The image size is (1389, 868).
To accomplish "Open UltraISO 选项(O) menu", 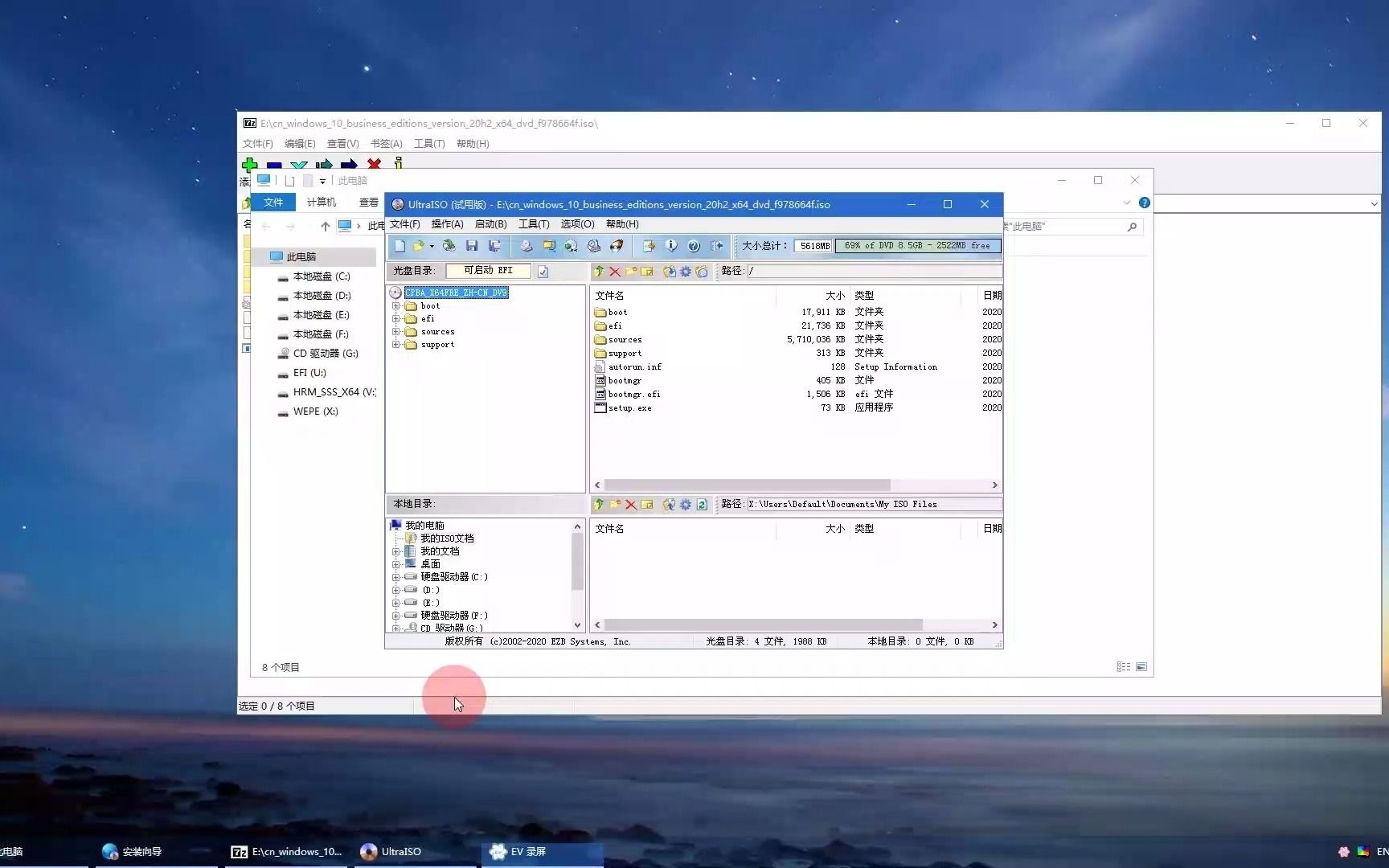I will (x=577, y=224).
